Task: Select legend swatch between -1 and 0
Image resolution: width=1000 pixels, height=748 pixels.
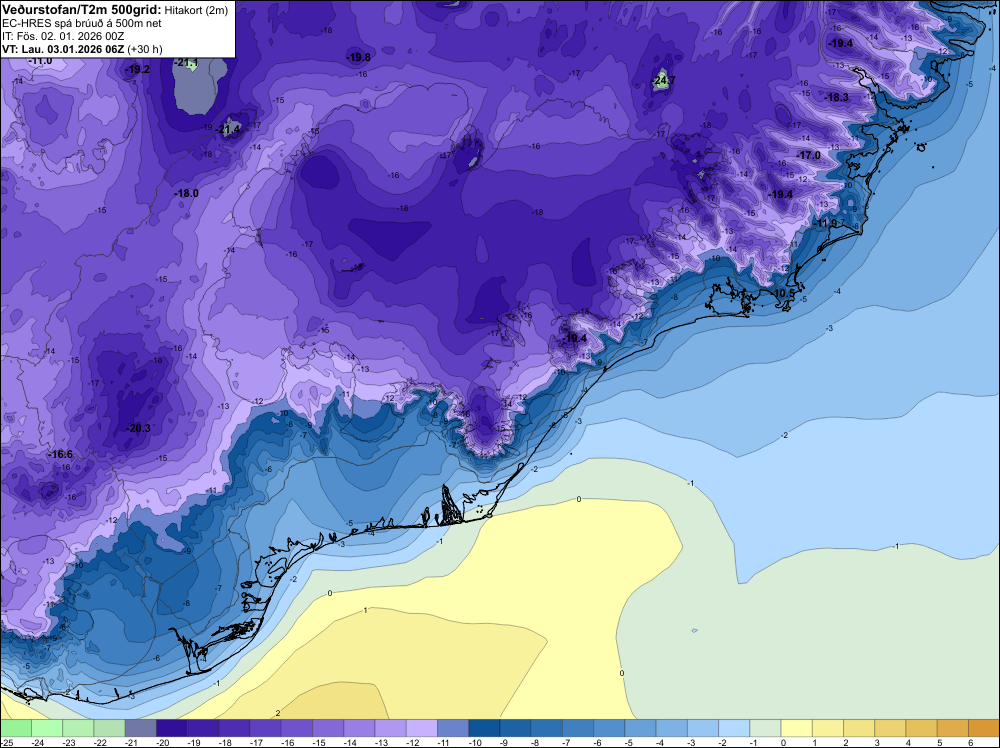Action: pos(765,728)
